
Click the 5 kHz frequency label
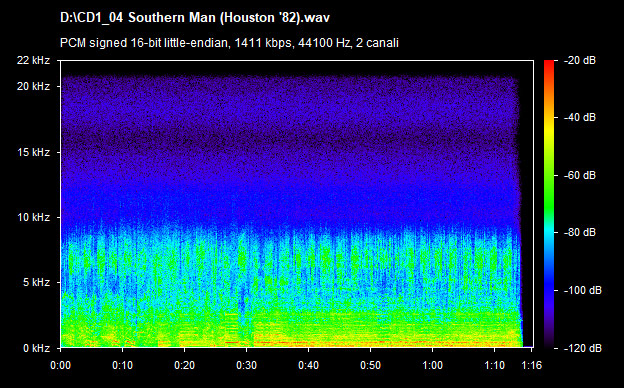point(36,283)
